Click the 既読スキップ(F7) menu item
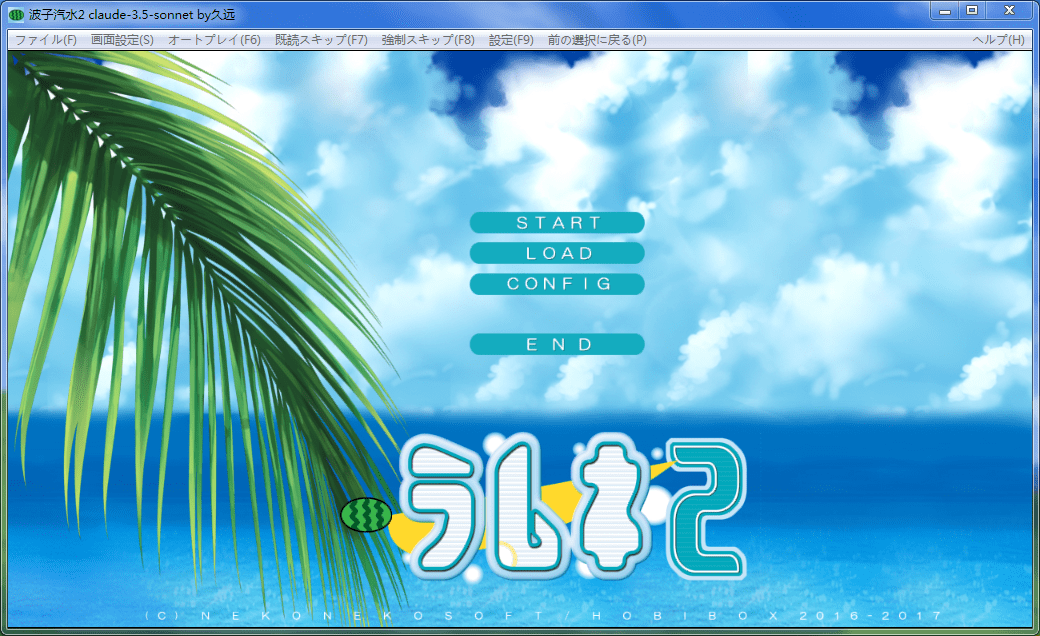 click(x=321, y=40)
